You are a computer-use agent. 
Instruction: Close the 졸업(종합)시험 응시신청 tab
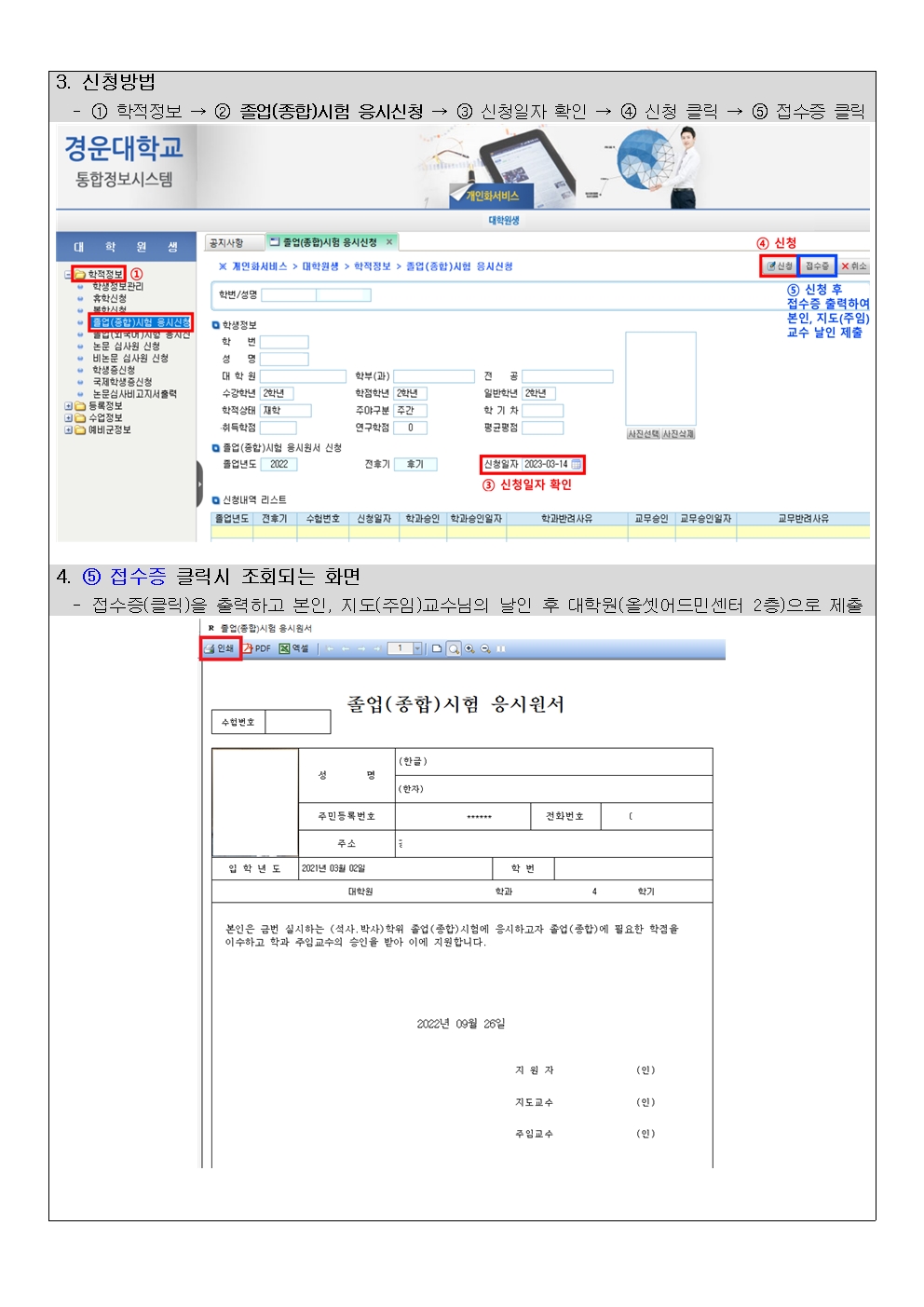pos(389,242)
